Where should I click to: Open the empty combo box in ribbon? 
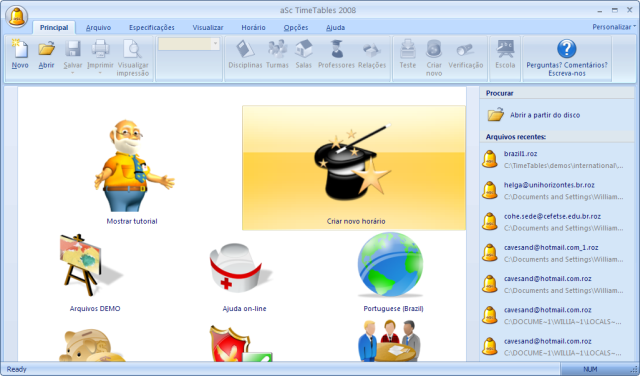[189, 44]
